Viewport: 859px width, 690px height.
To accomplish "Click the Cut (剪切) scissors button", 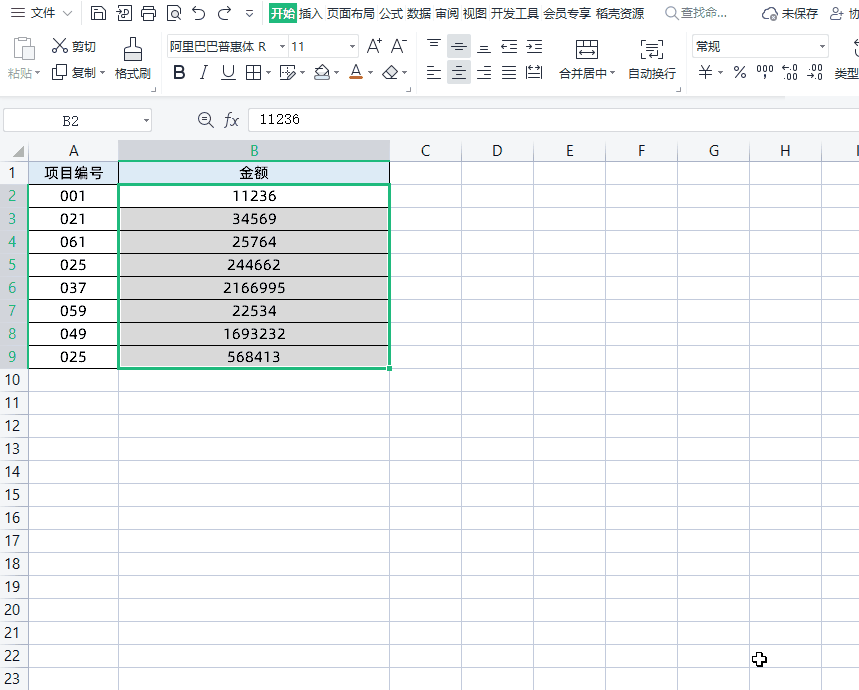I will 74,46.
